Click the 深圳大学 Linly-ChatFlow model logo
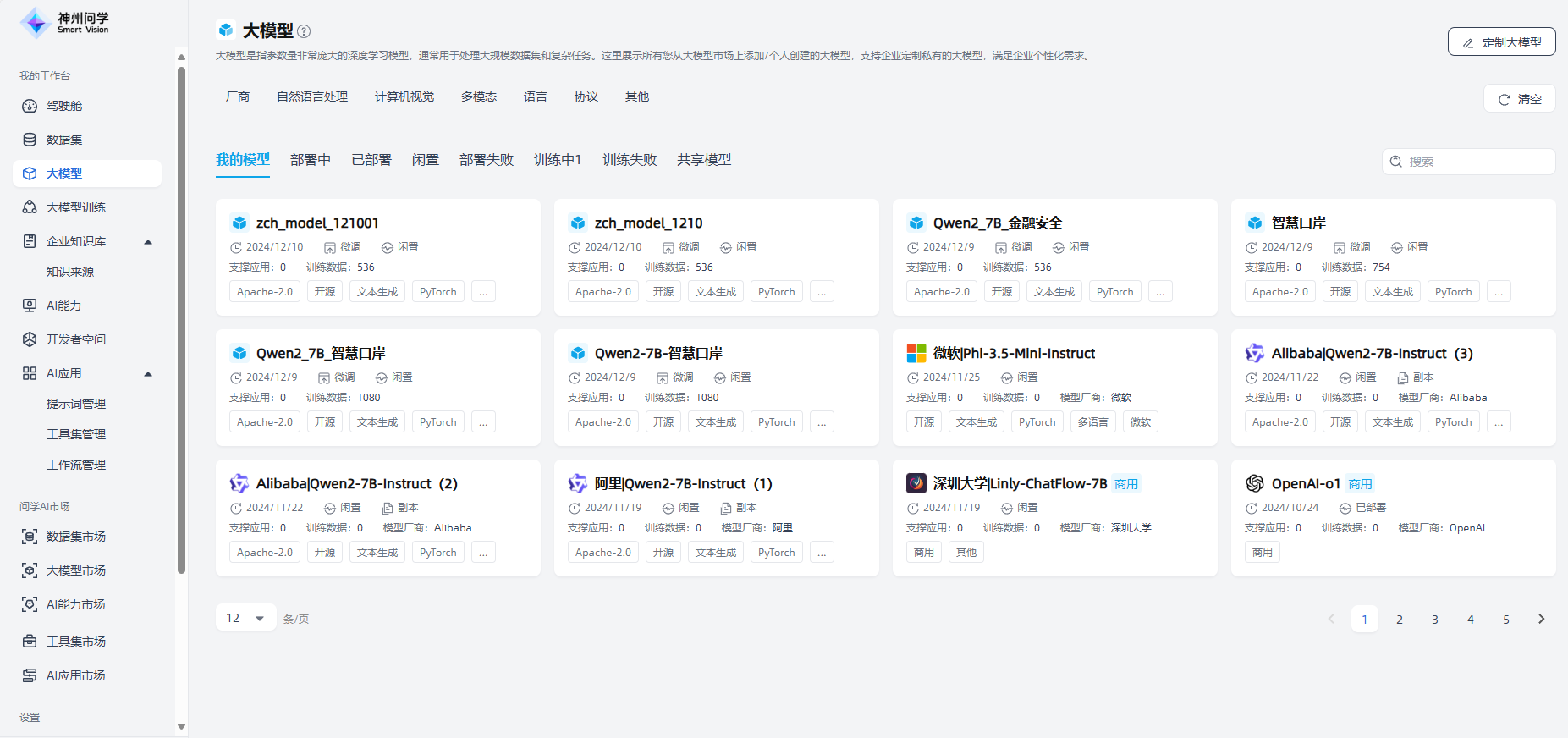This screenshot has width=1568, height=738. coord(916,483)
